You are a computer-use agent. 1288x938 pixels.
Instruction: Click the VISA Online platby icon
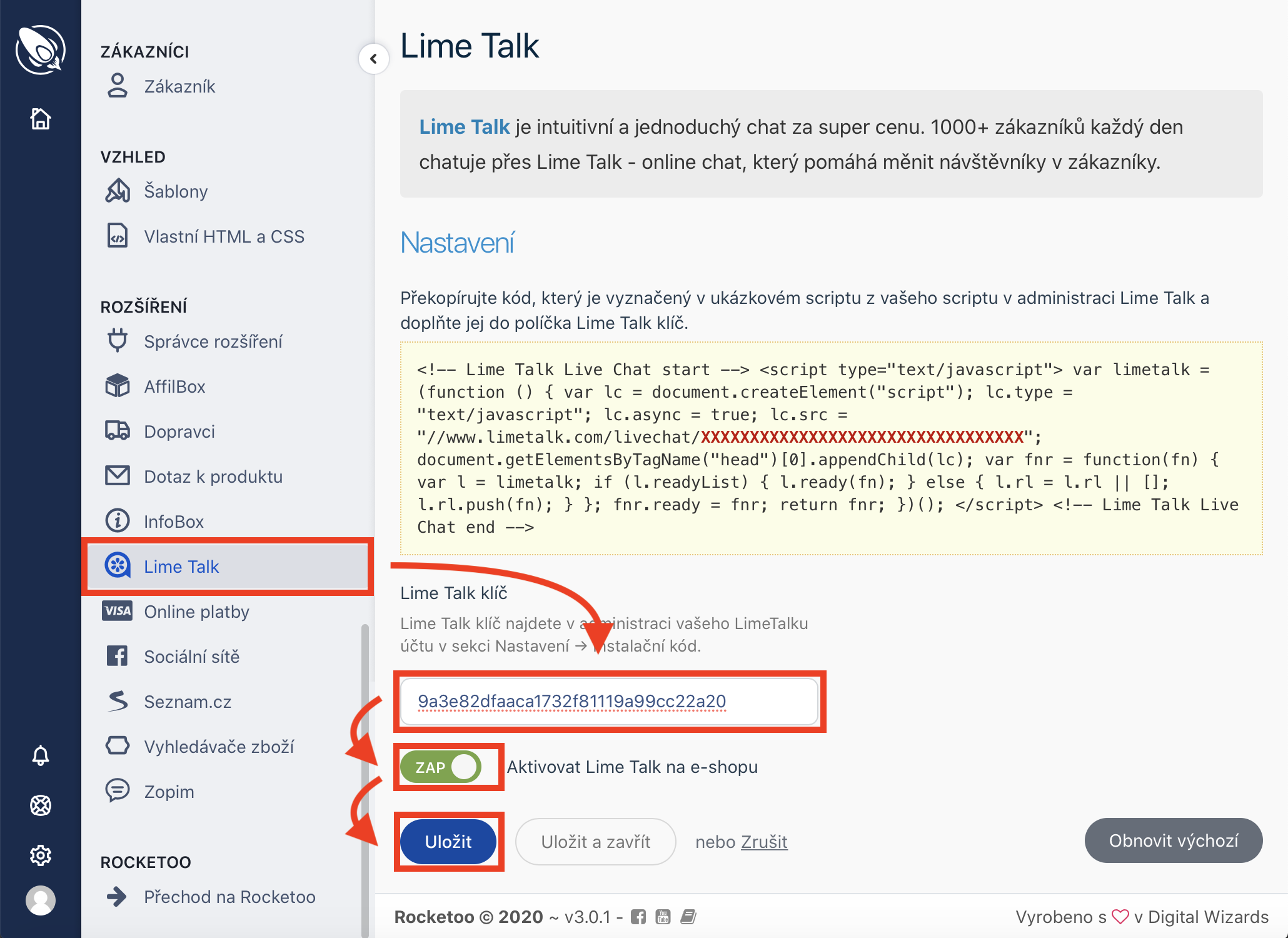point(118,611)
